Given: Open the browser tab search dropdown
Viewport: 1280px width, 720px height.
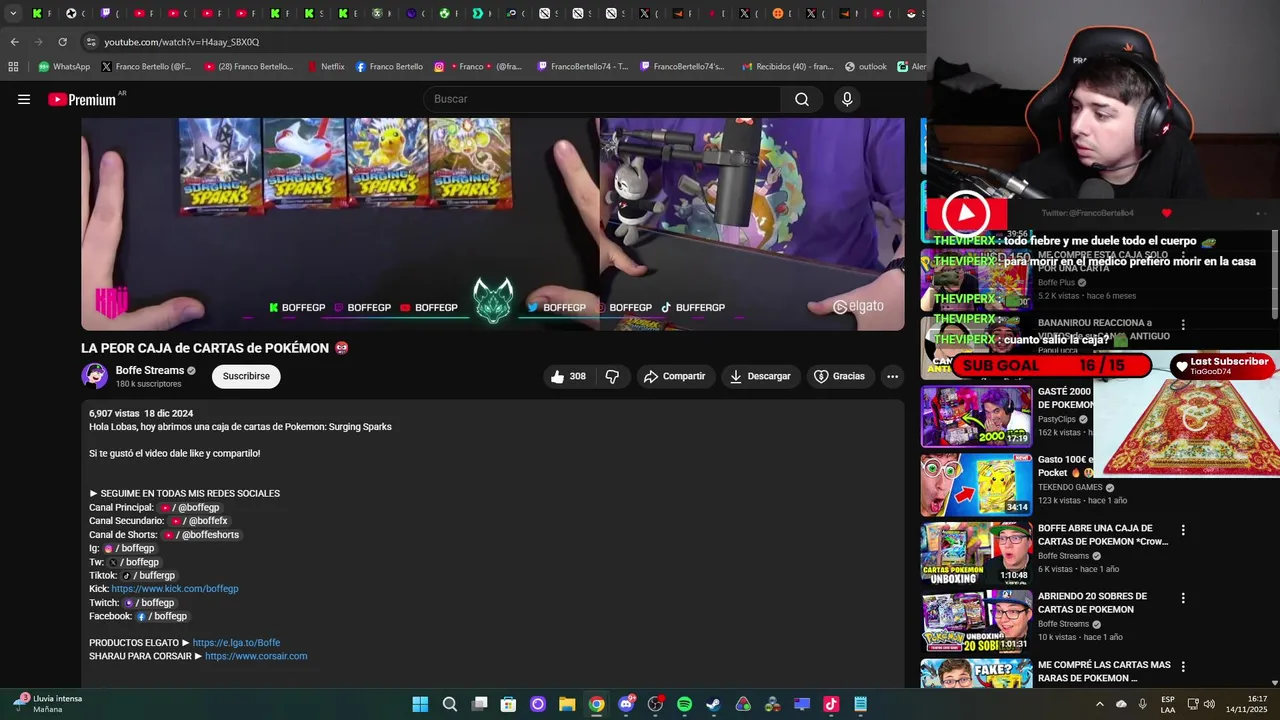Looking at the screenshot, I should [x=13, y=13].
